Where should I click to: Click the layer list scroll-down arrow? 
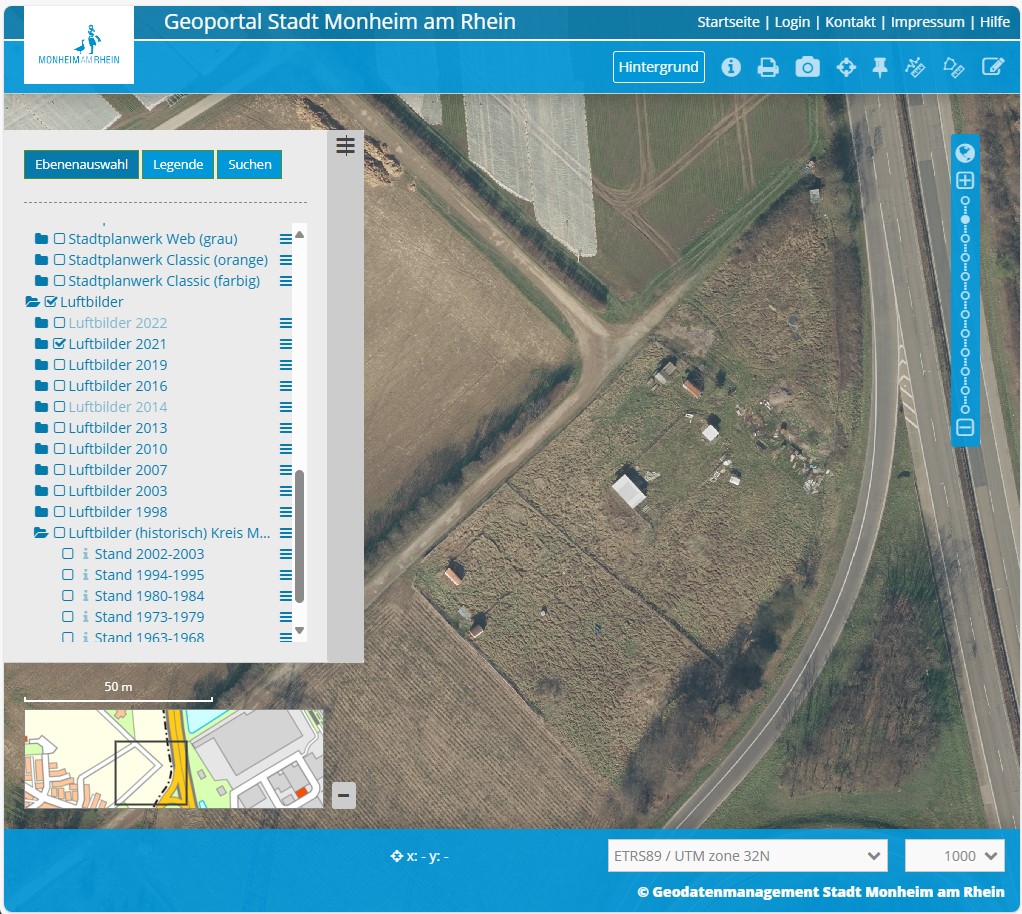click(x=300, y=630)
